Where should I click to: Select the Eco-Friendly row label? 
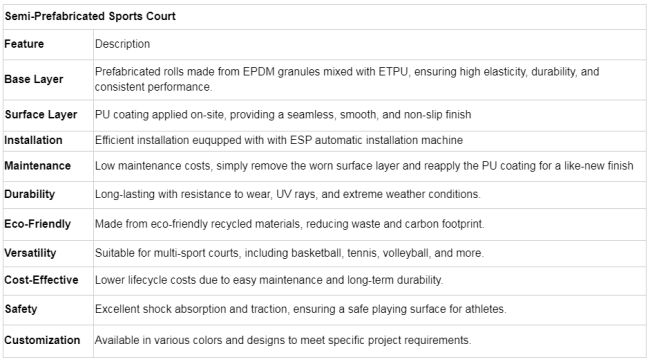[37, 224]
